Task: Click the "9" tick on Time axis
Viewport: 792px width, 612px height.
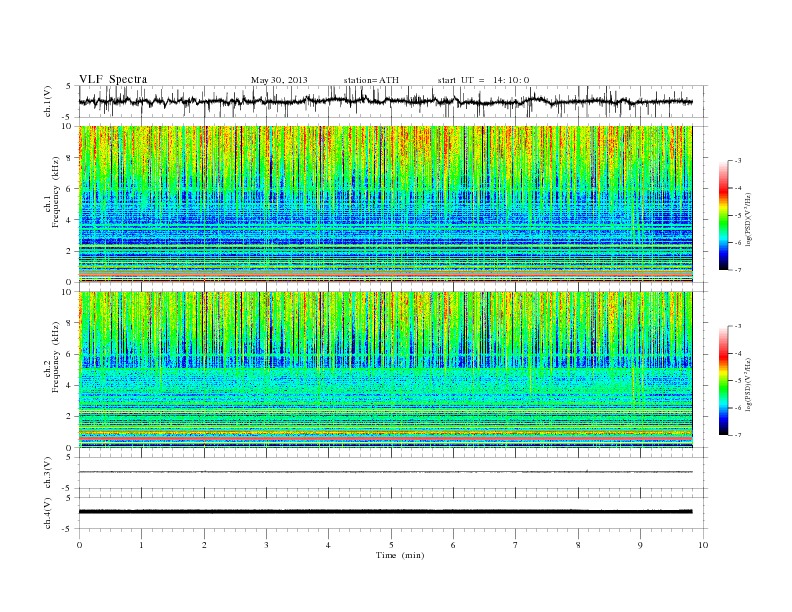Action: pos(640,545)
